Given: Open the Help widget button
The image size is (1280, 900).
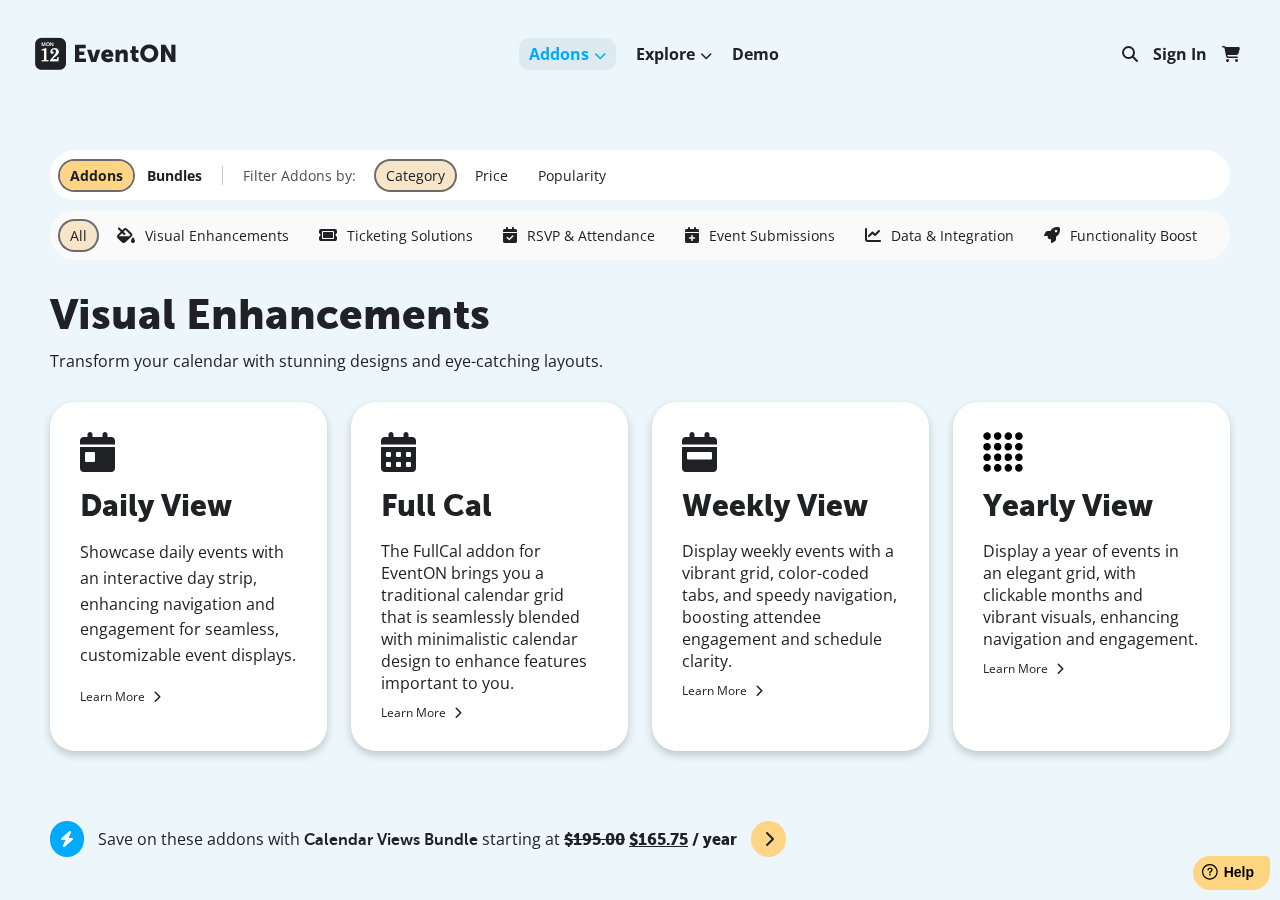Looking at the screenshot, I should click(1231, 872).
